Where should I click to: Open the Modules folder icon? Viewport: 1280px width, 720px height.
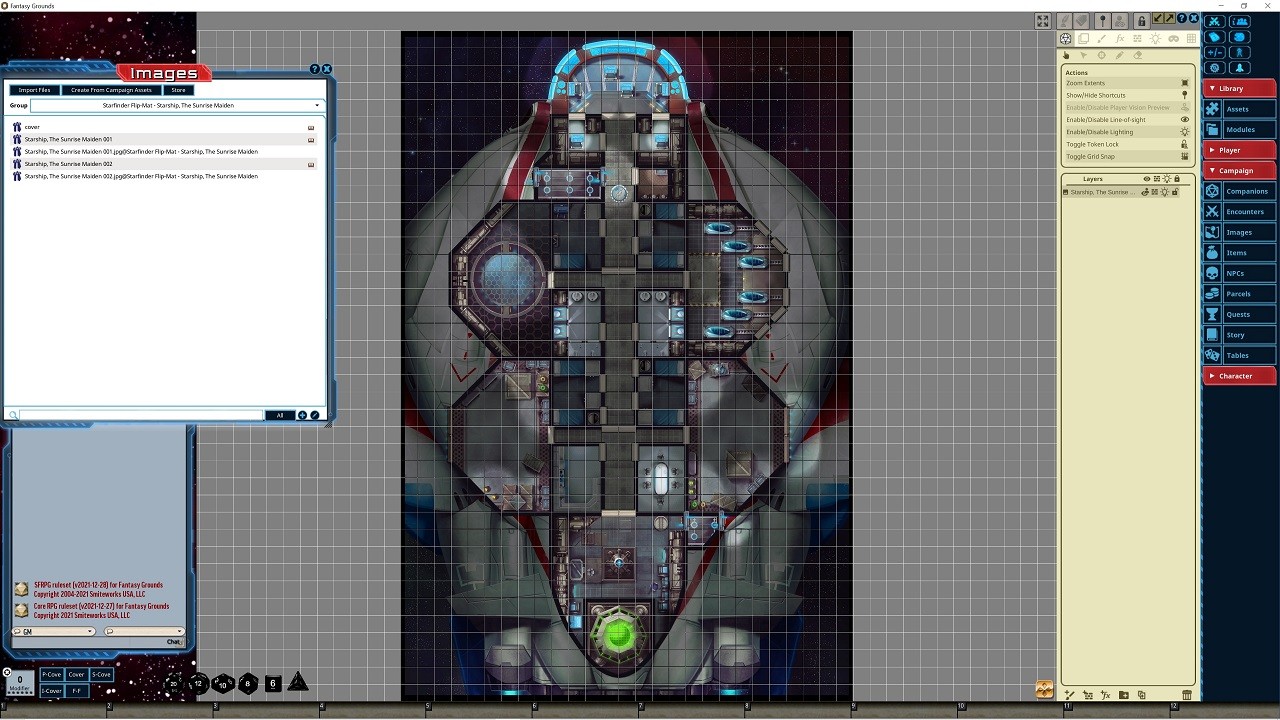tap(1212, 129)
